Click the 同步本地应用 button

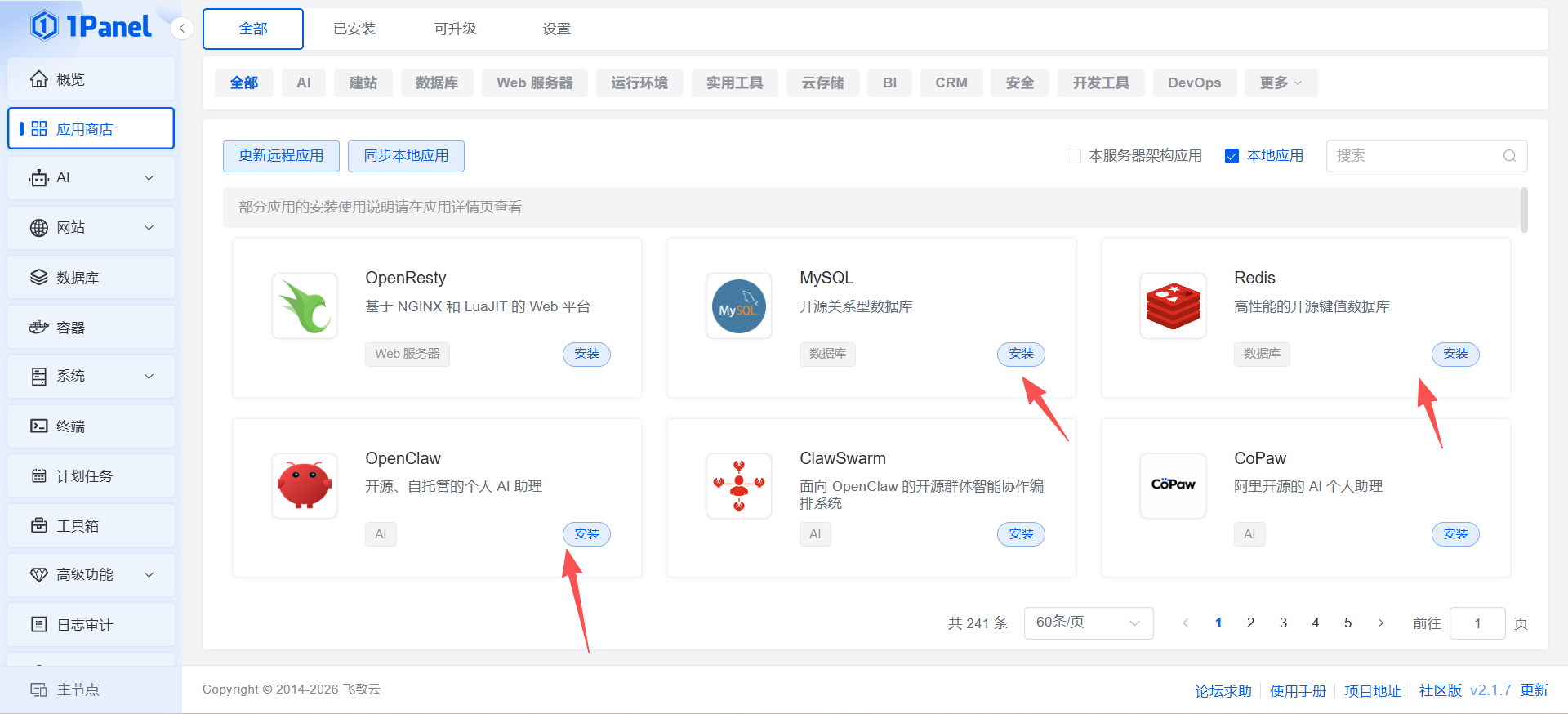coord(406,156)
